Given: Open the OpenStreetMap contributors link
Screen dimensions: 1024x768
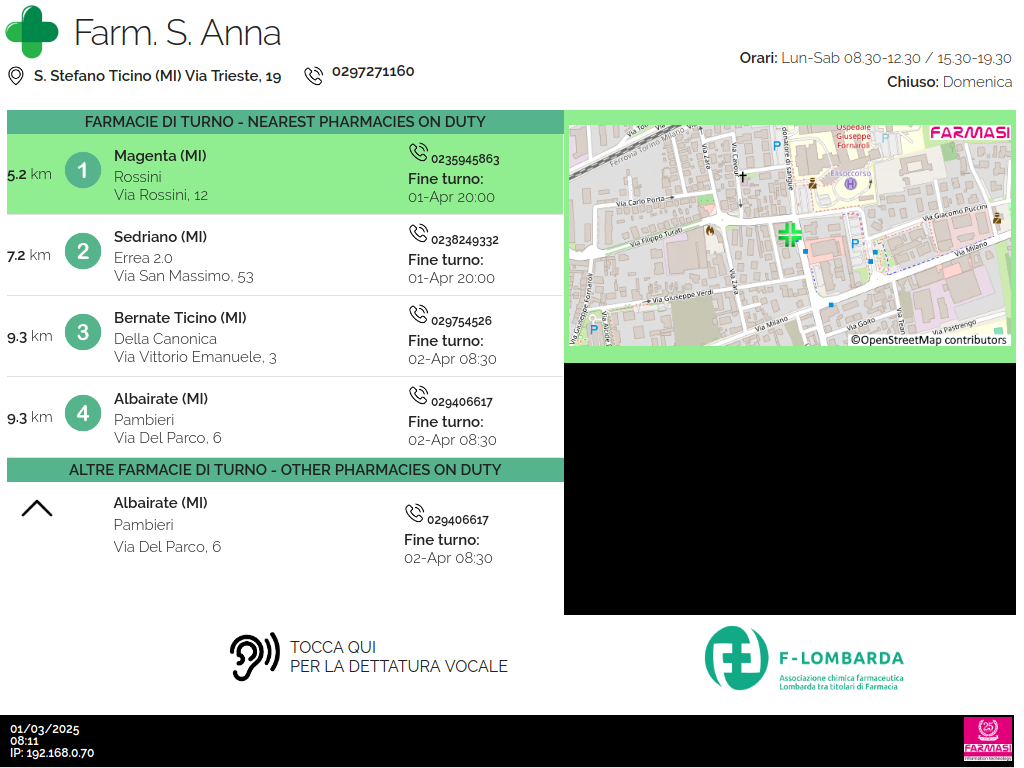Looking at the screenshot, I should pos(929,340).
